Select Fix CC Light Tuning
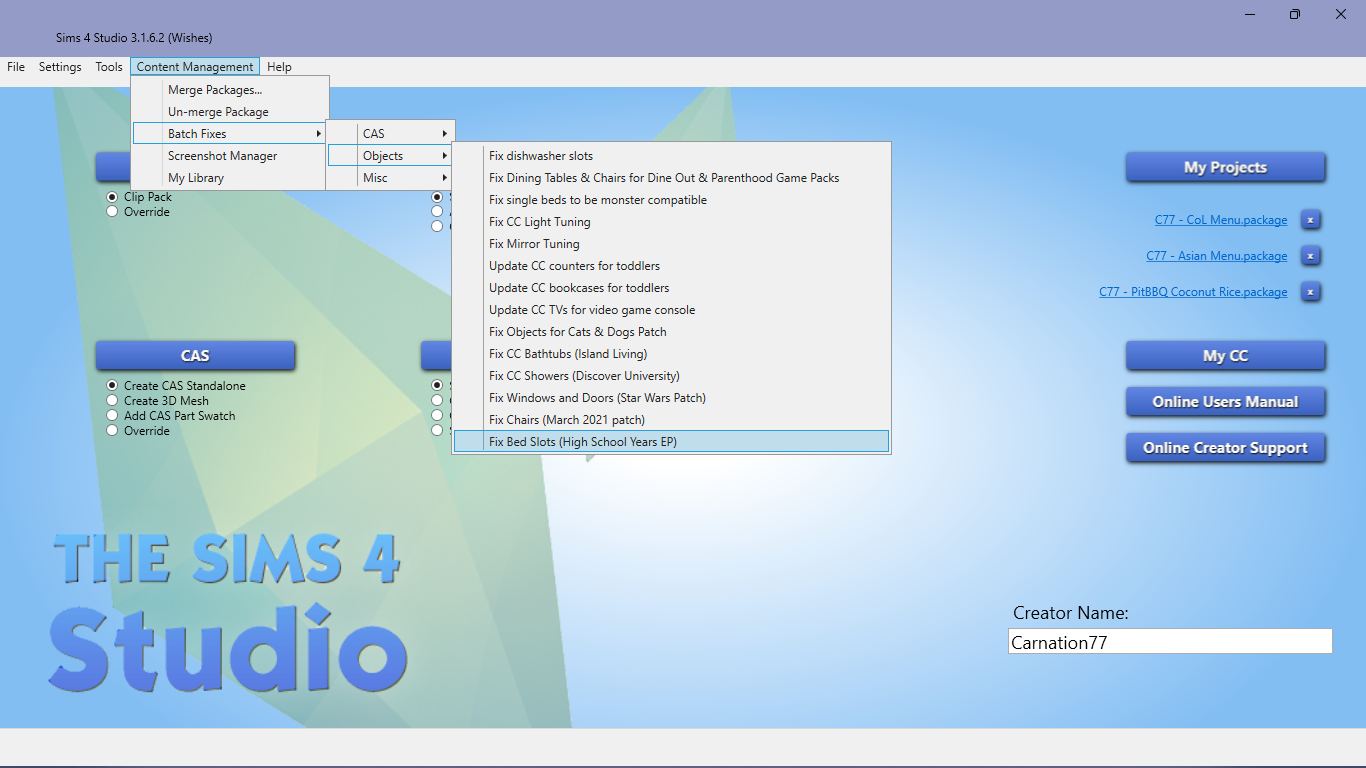The width and height of the screenshot is (1366, 768). (x=671, y=222)
